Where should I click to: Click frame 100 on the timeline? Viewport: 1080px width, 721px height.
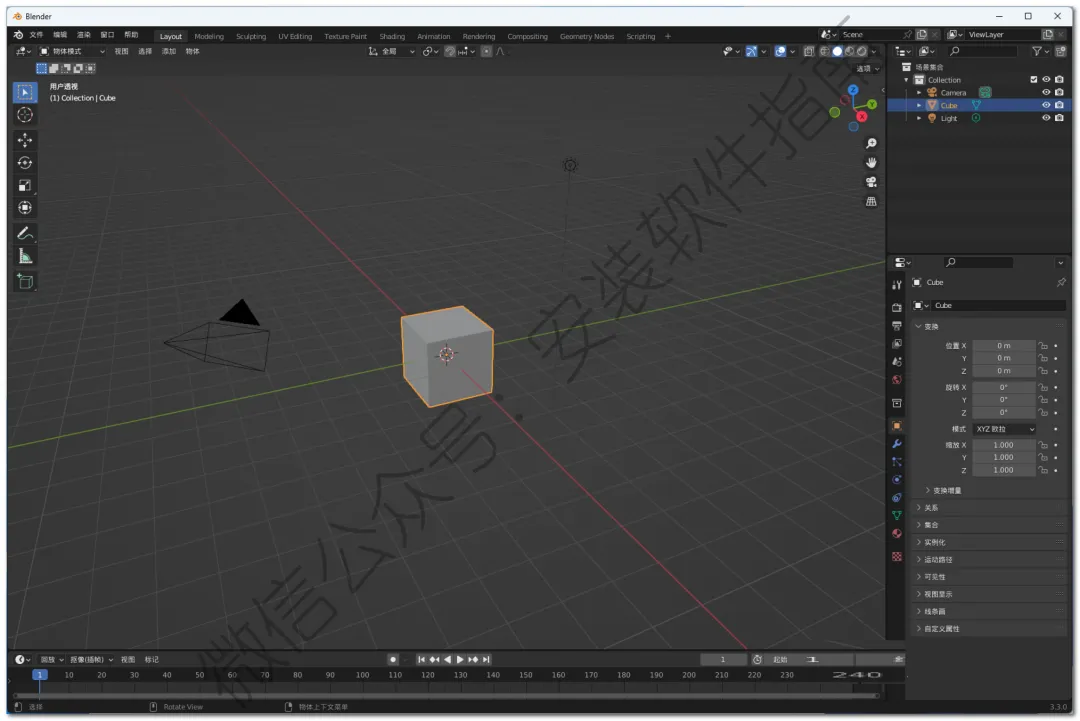click(x=362, y=676)
